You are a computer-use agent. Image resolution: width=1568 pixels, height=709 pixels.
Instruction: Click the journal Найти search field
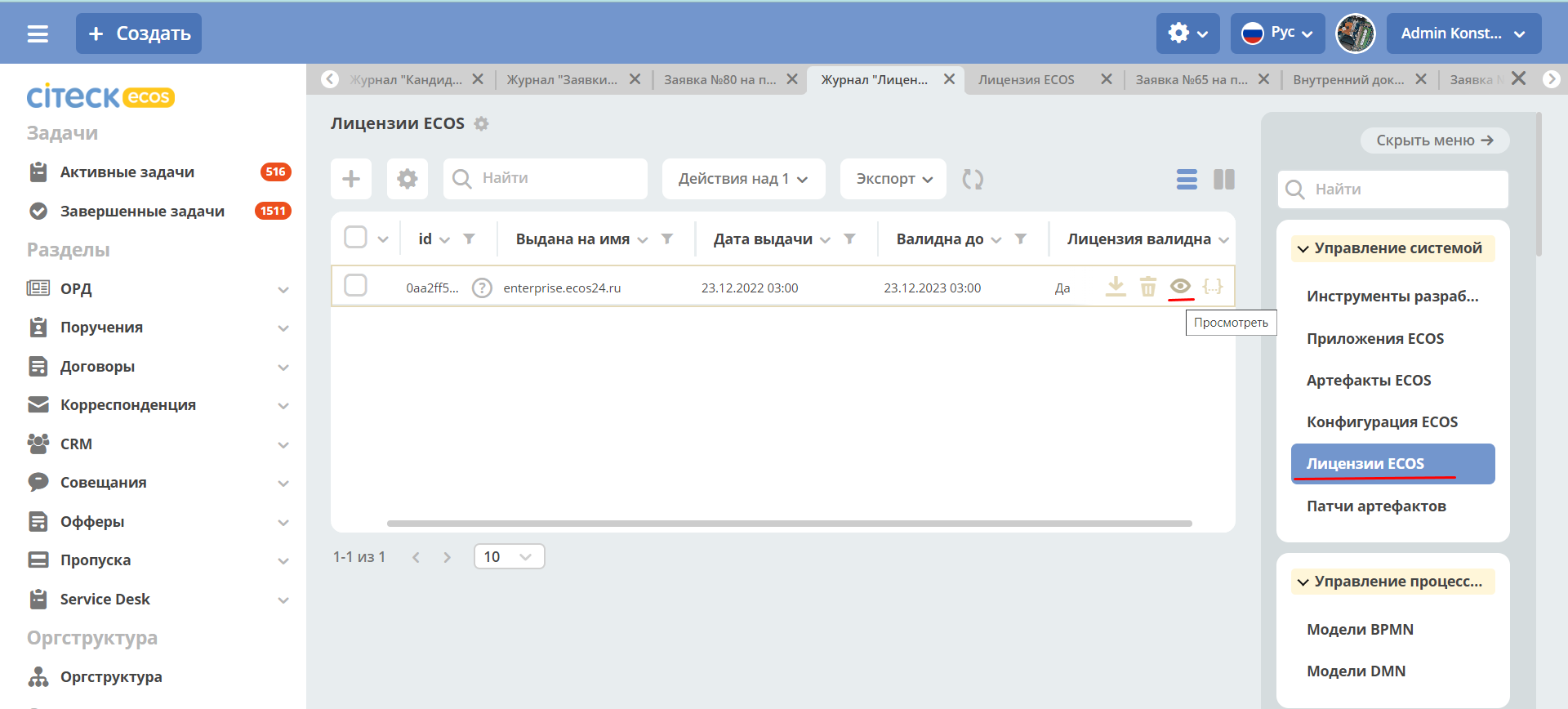click(546, 179)
